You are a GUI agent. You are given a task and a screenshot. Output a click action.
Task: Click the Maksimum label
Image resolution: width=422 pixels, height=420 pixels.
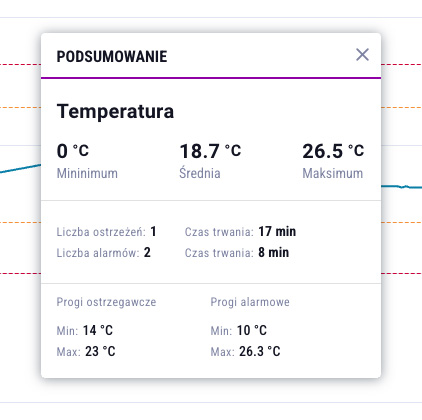pos(333,173)
